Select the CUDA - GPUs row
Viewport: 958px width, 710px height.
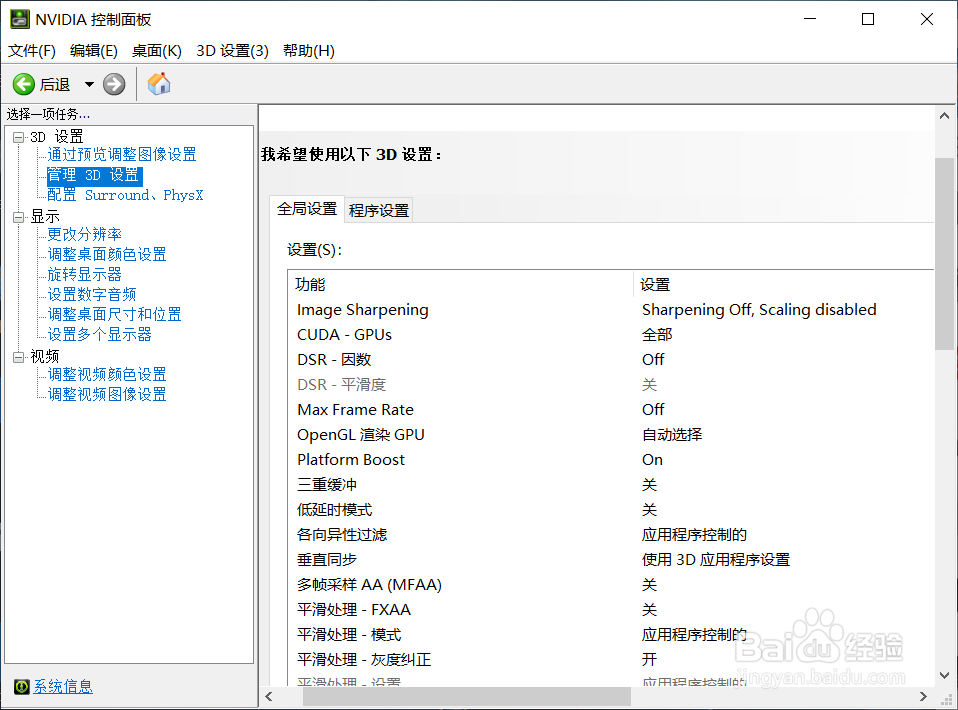[x=611, y=335]
